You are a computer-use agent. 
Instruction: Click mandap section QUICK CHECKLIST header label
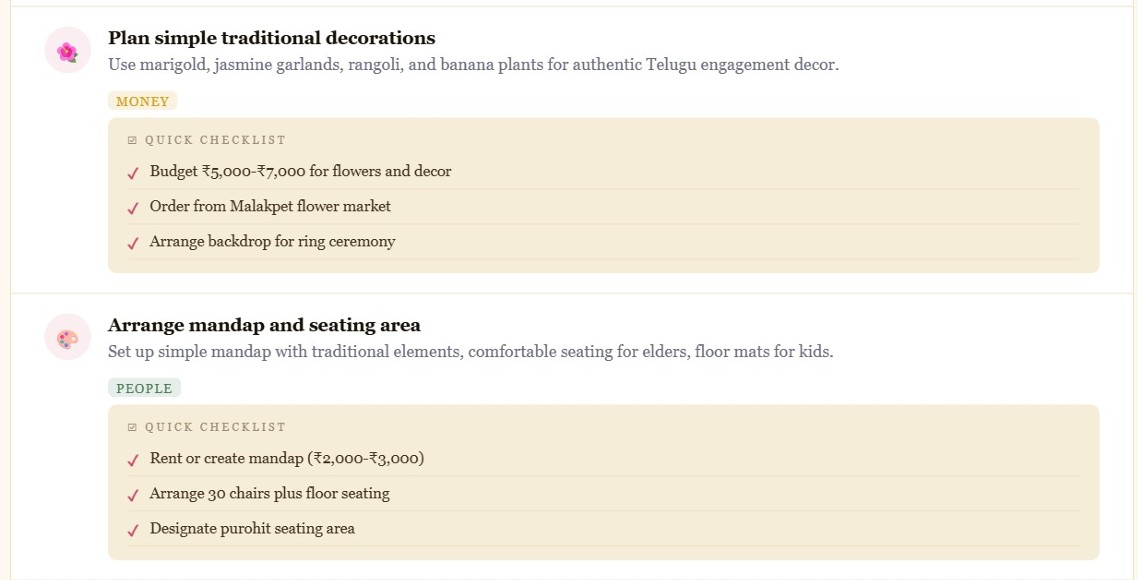click(x=215, y=428)
